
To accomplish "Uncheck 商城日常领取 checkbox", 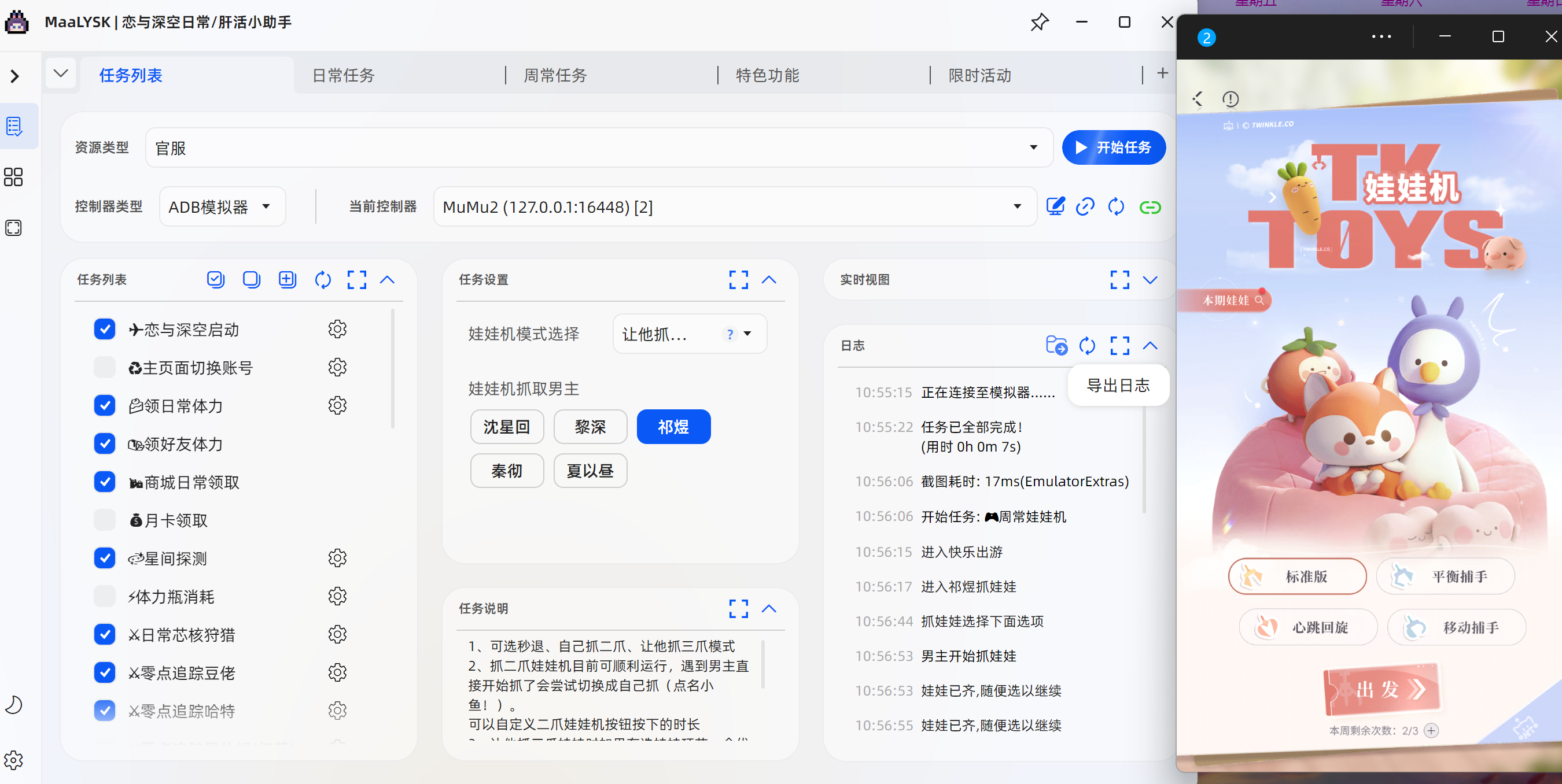I will [x=105, y=482].
